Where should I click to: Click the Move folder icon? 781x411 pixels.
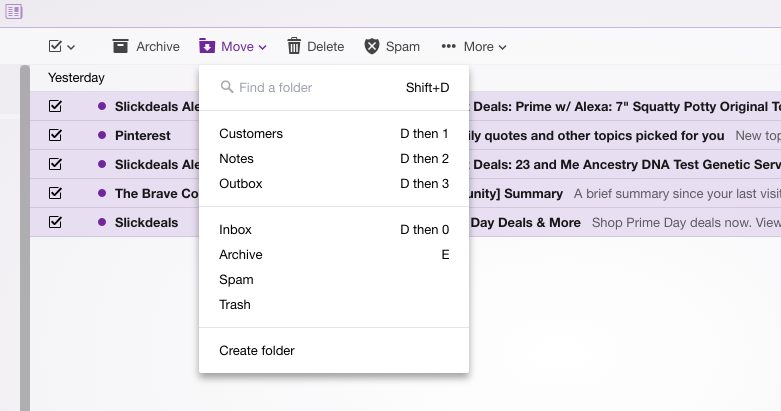(x=206, y=46)
